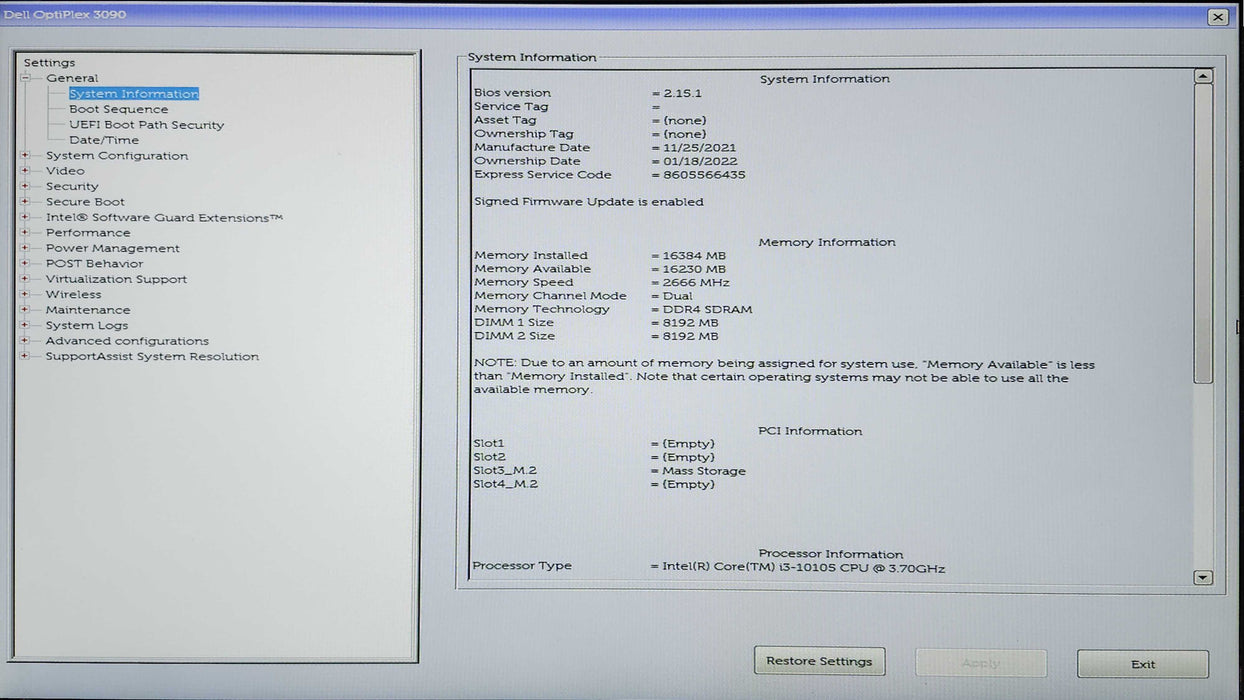Select System Logs category label
Image resolution: width=1244 pixels, height=700 pixels.
(x=87, y=326)
